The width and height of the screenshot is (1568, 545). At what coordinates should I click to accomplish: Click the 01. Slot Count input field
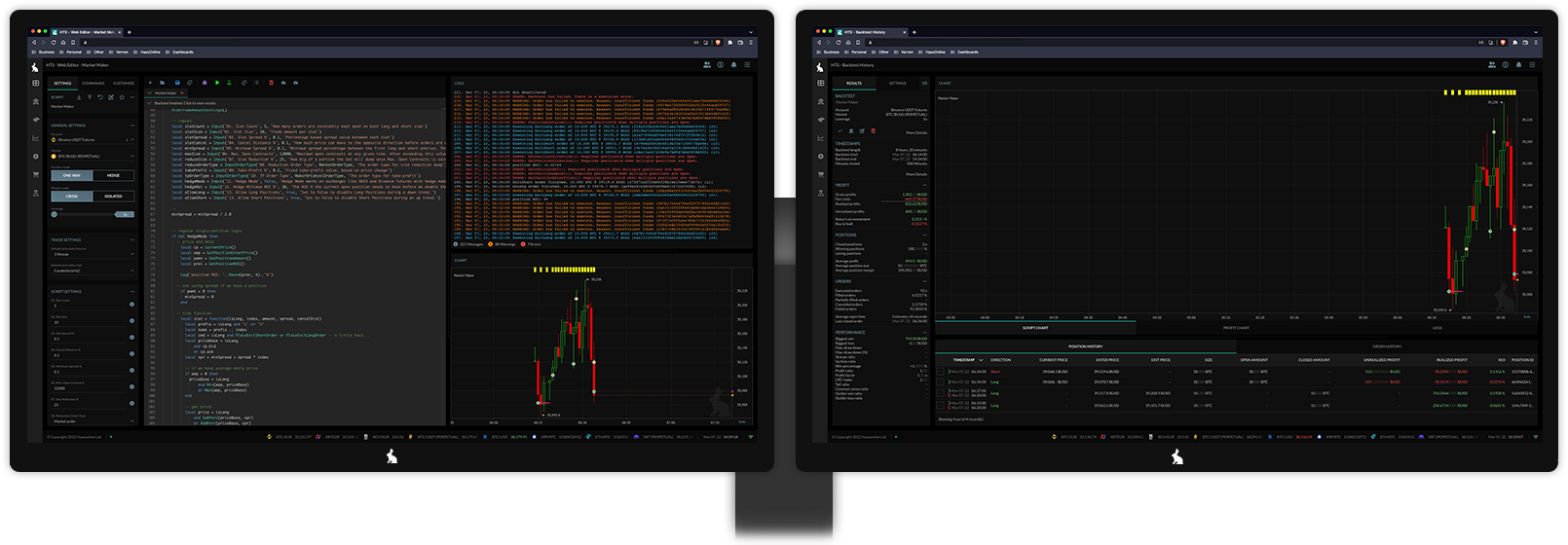coord(90,306)
